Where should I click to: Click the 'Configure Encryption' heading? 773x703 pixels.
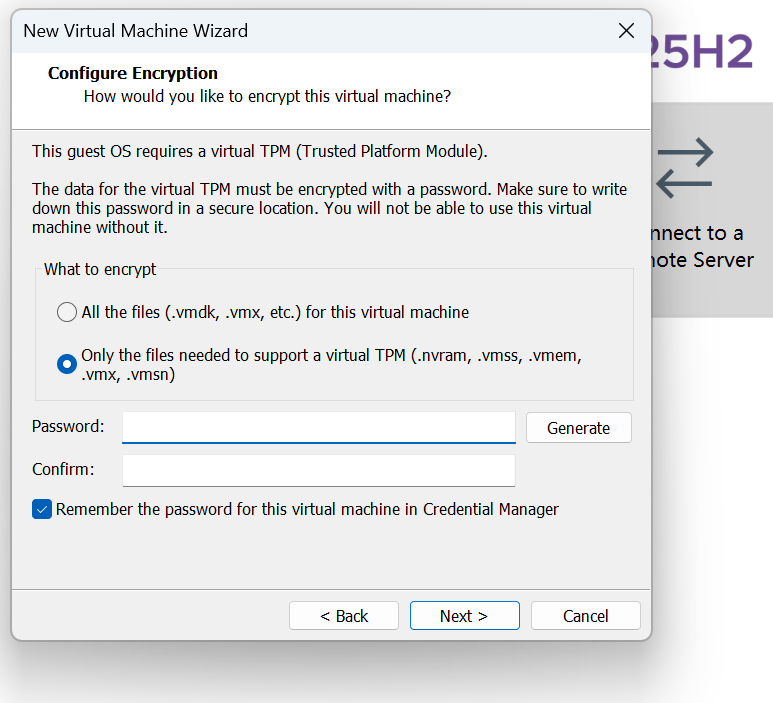click(x=133, y=73)
